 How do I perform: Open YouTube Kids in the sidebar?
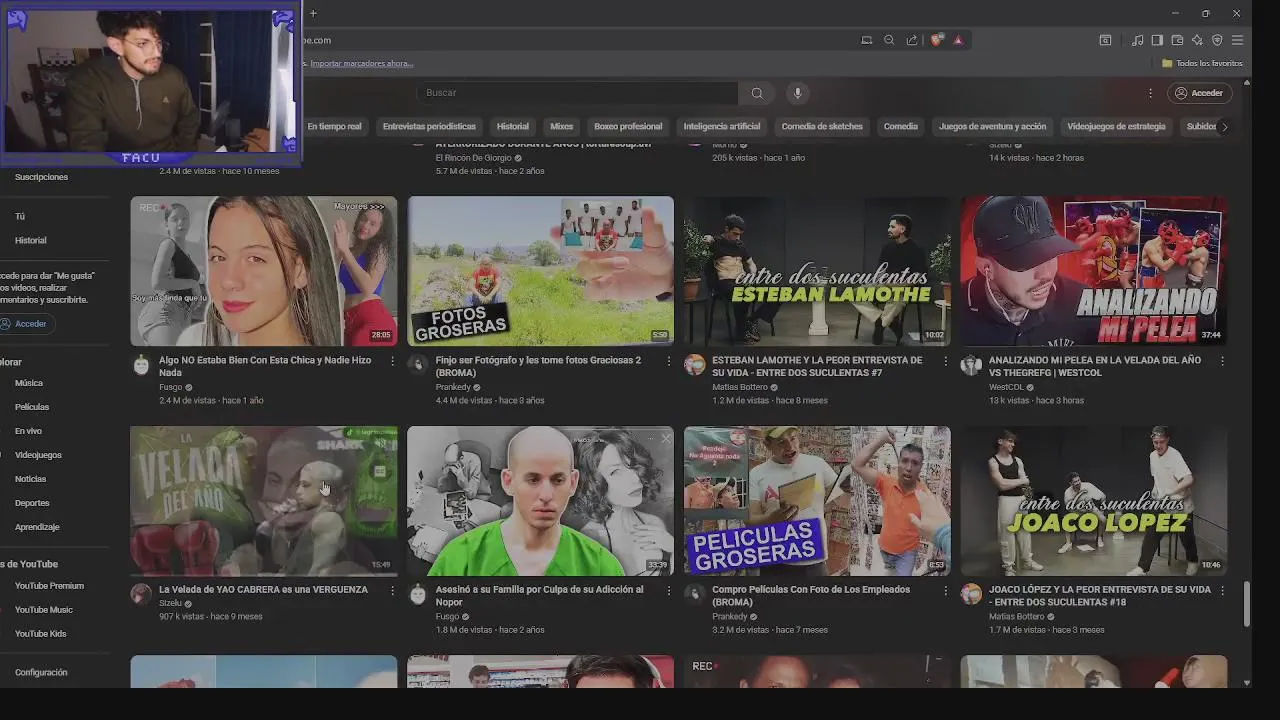pos(40,634)
